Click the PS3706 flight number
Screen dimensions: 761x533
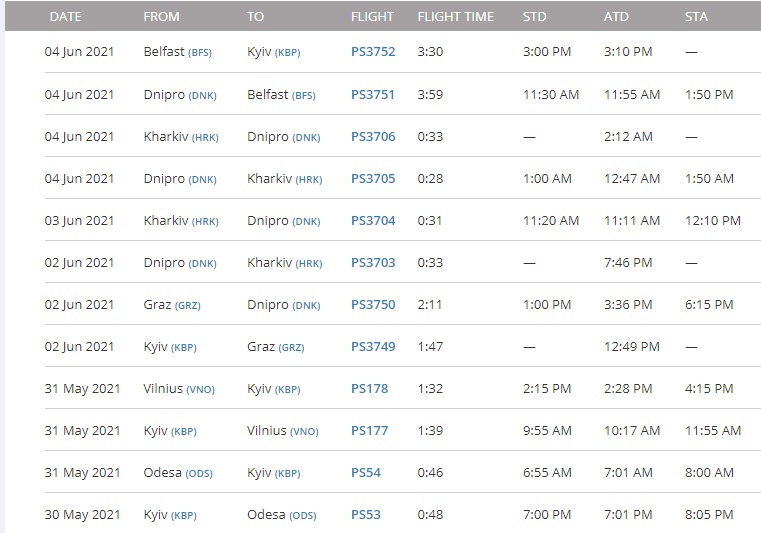click(x=373, y=137)
